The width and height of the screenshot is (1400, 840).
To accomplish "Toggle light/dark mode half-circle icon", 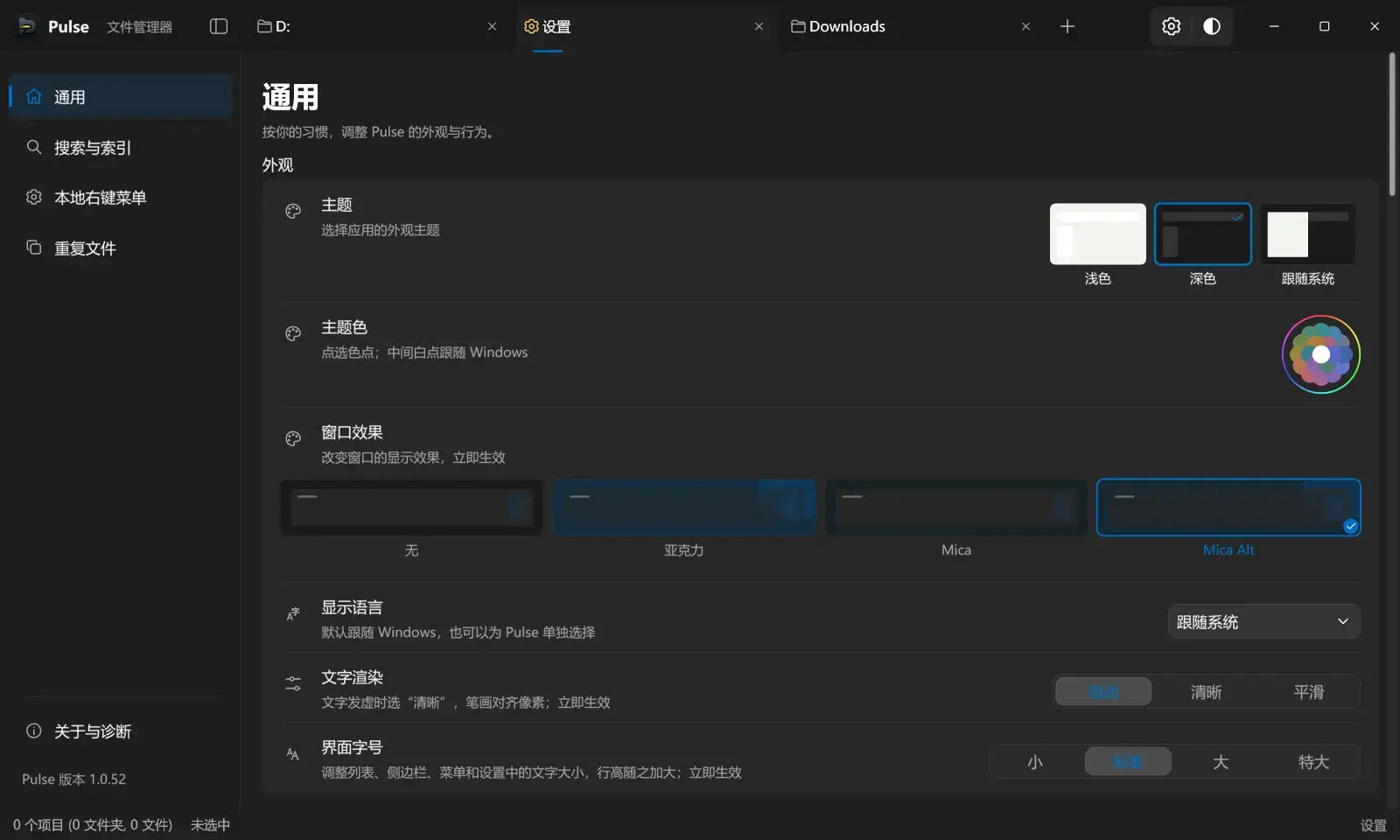I will point(1212,26).
